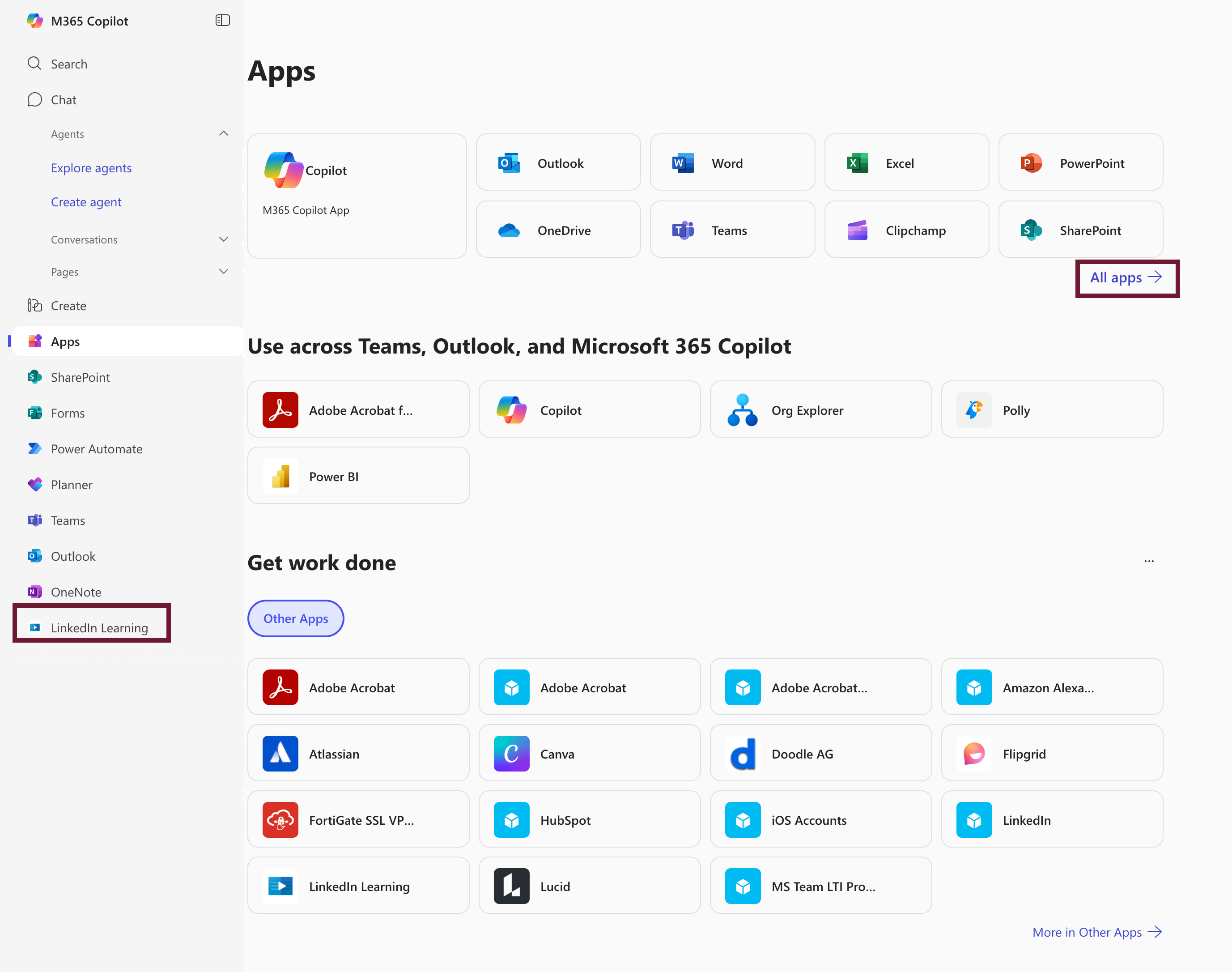1232x972 pixels.
Task: Open Get work done more options
Action: (x=1149, y=561)
